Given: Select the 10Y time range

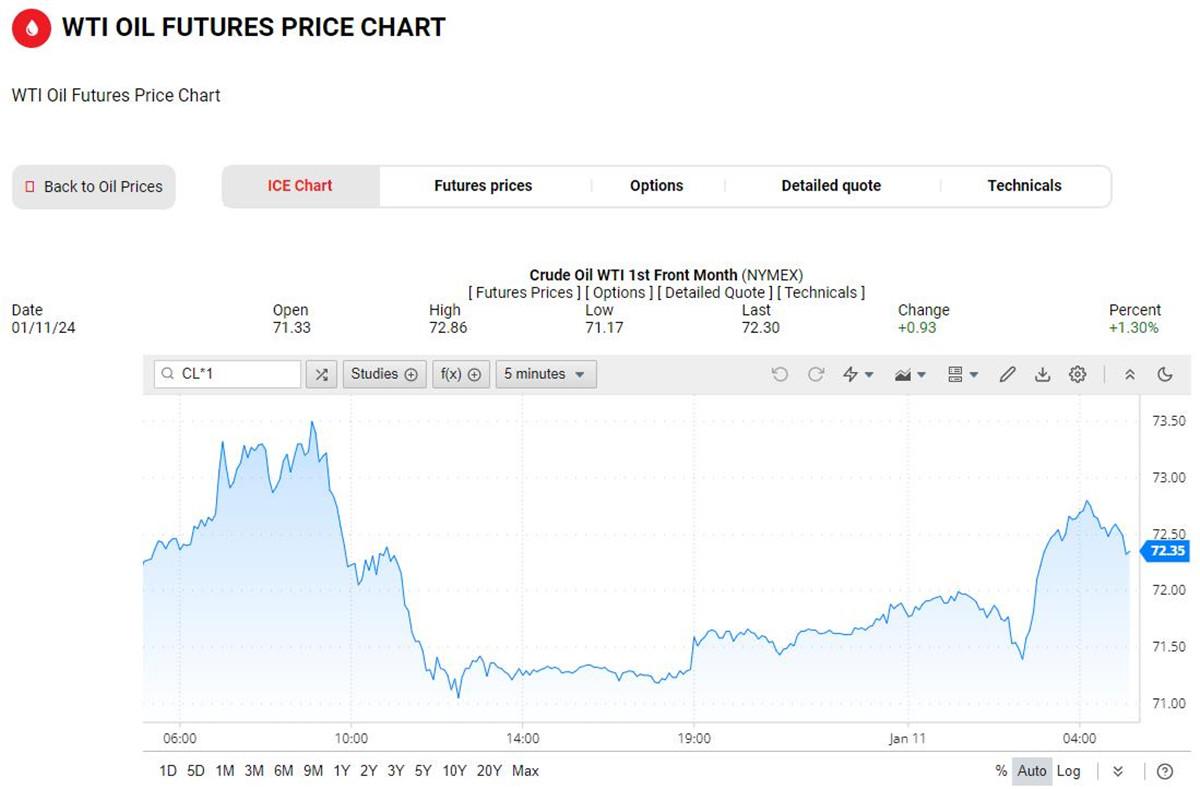Looking at the screenshot, I should point(454,771).
